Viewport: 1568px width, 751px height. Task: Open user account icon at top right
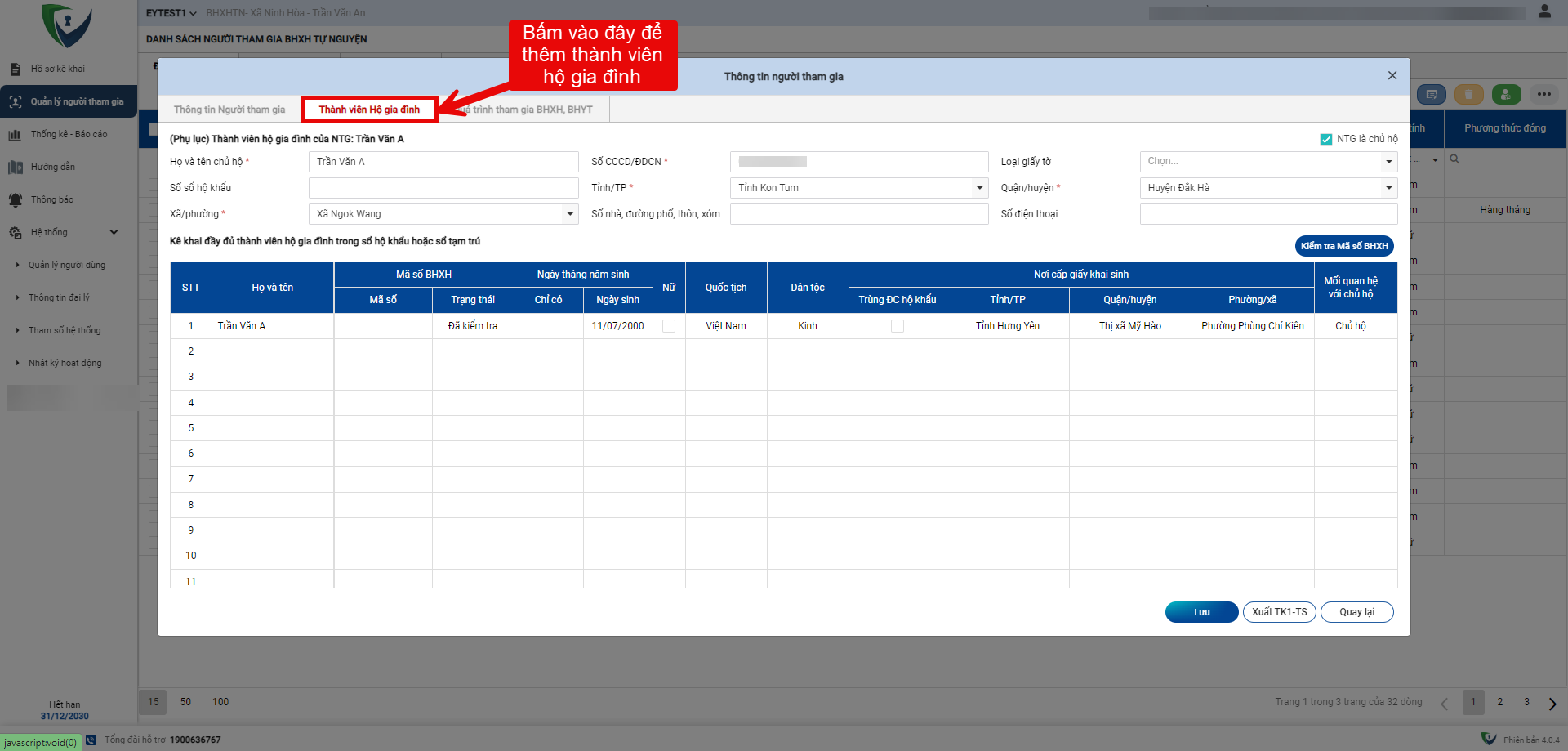(x=1544, y=11)
